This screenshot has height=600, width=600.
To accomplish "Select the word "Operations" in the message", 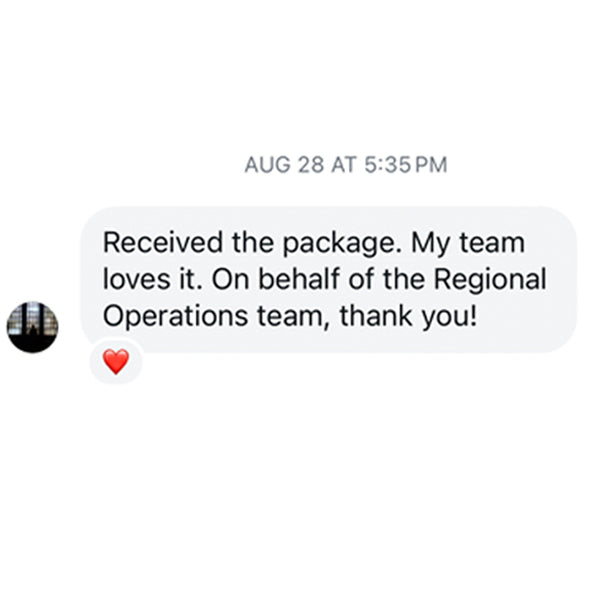I will 175,318.
